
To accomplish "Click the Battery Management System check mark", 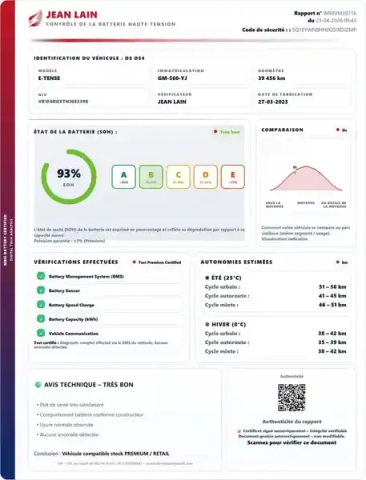I will 41,276.
